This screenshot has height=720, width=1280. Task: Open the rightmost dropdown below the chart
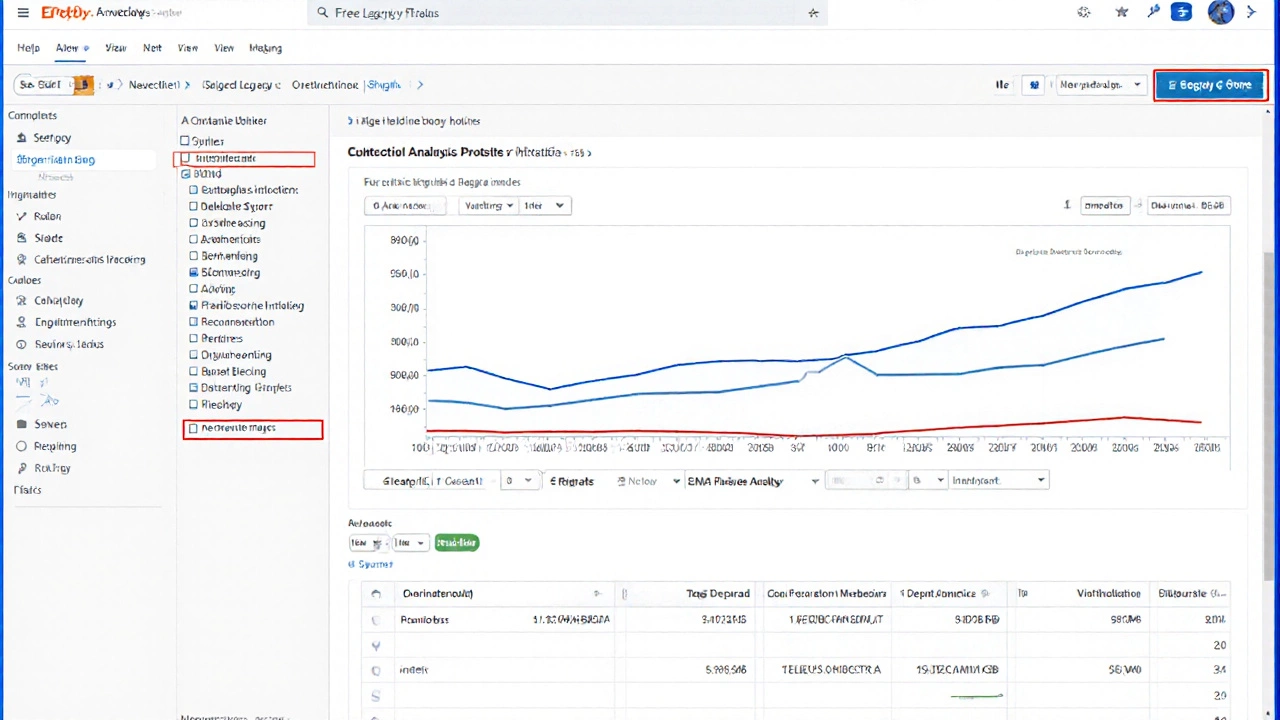(x=998, y=481)
